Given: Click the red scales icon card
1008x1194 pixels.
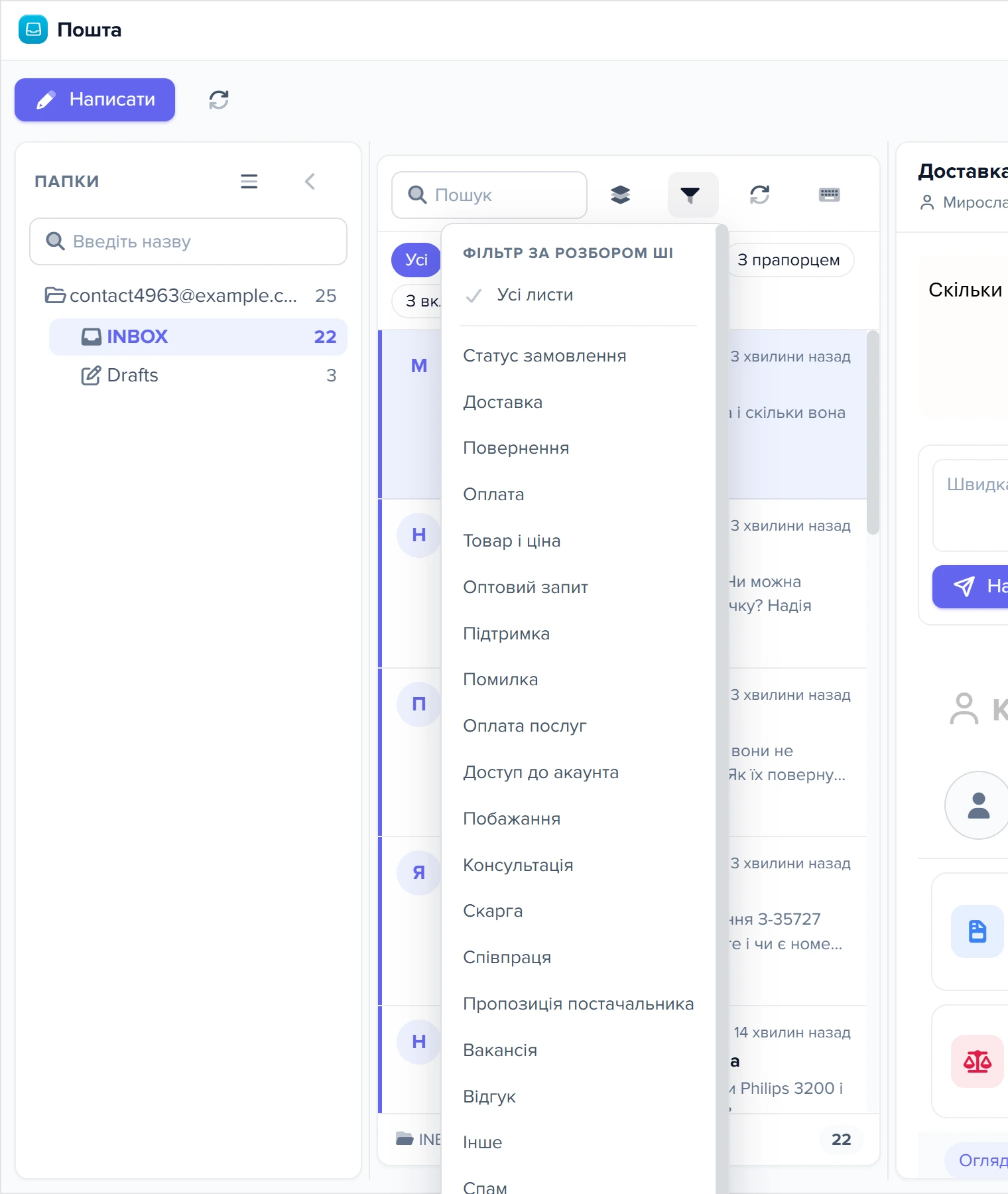Looking at the screenshot, I should tap(977, 1061).
